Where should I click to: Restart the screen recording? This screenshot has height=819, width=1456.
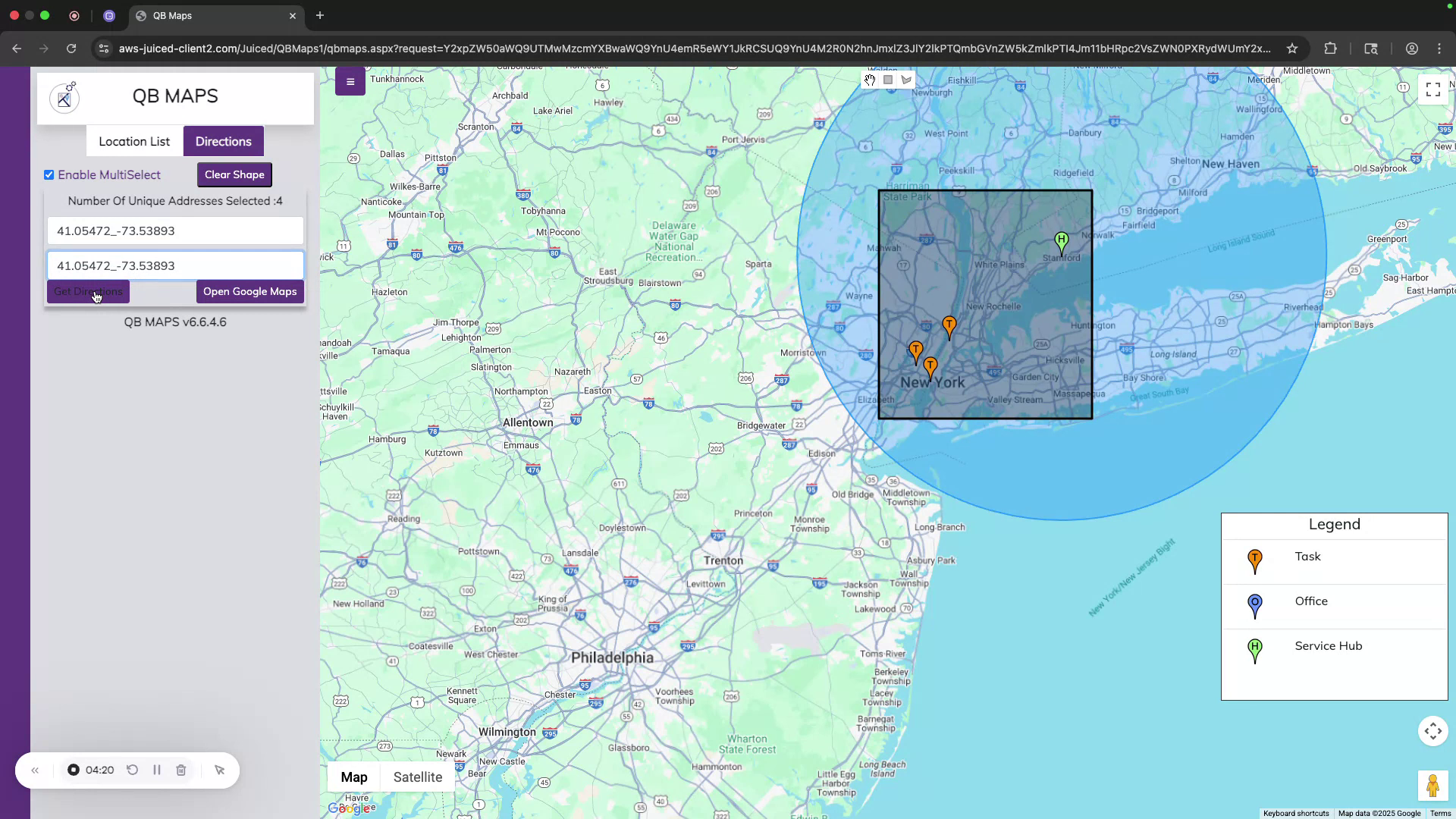pos(132,770)
